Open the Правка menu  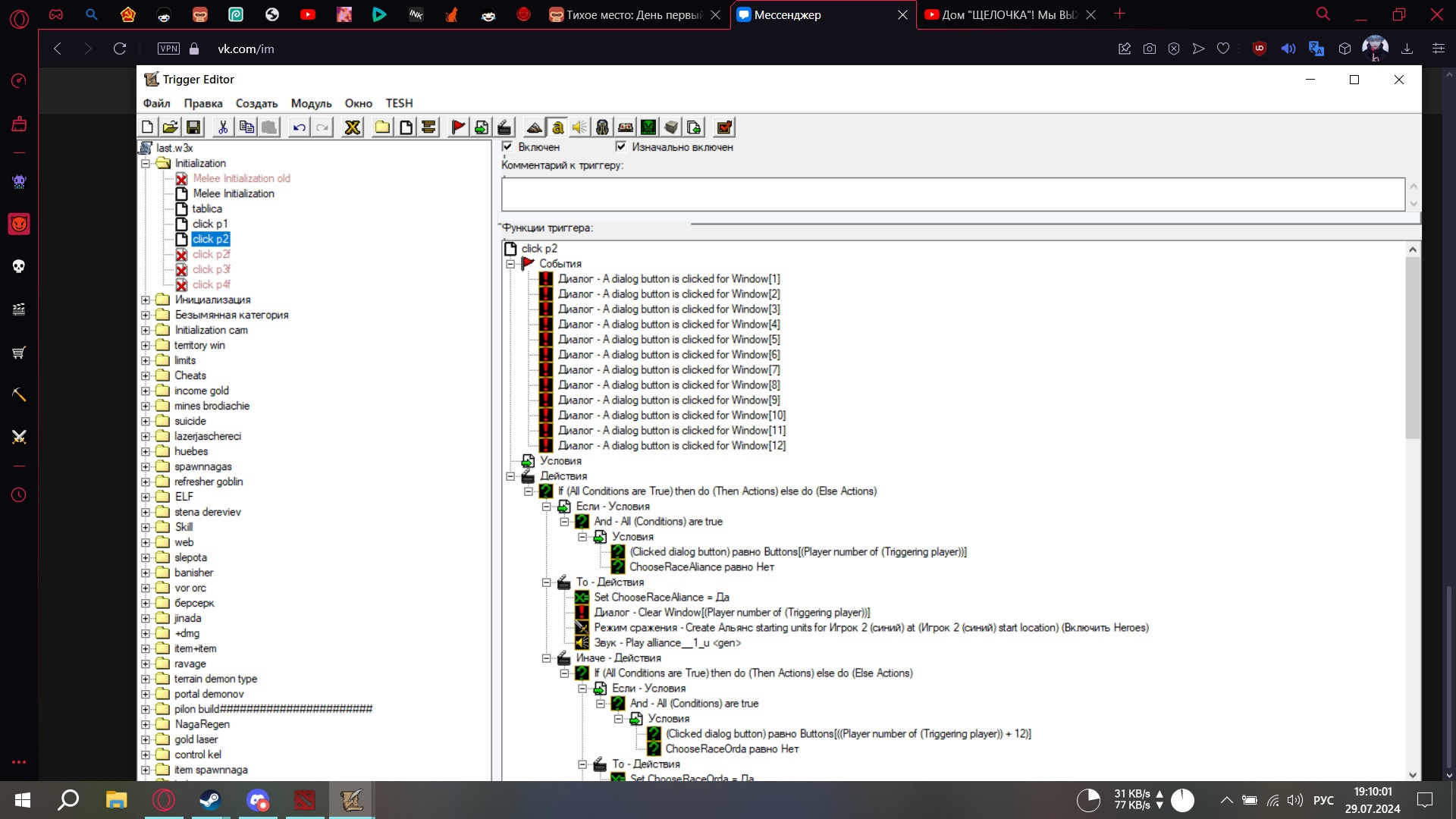pos(202,103)
